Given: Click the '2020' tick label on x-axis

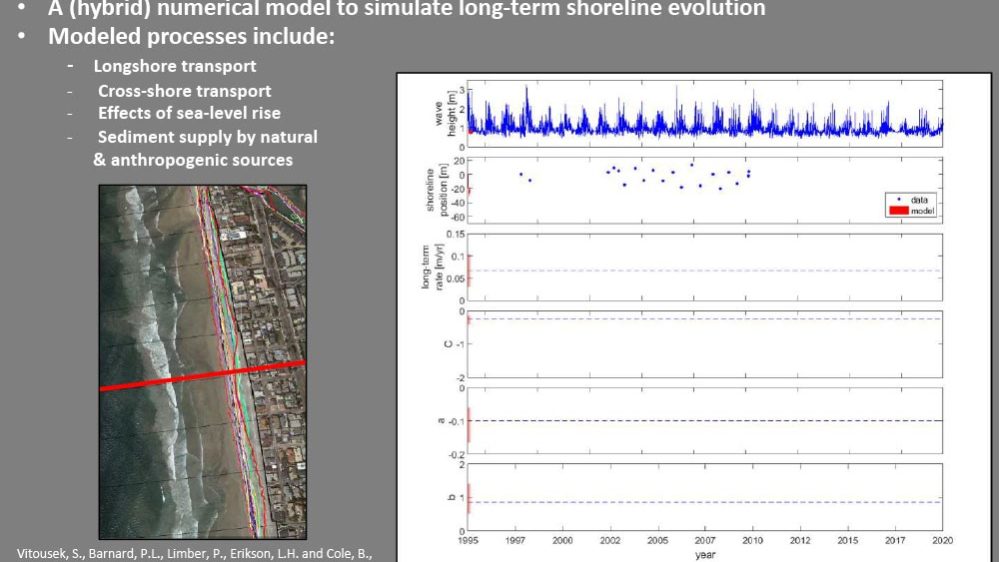Looking at the screenshot, I should point(942,540).
